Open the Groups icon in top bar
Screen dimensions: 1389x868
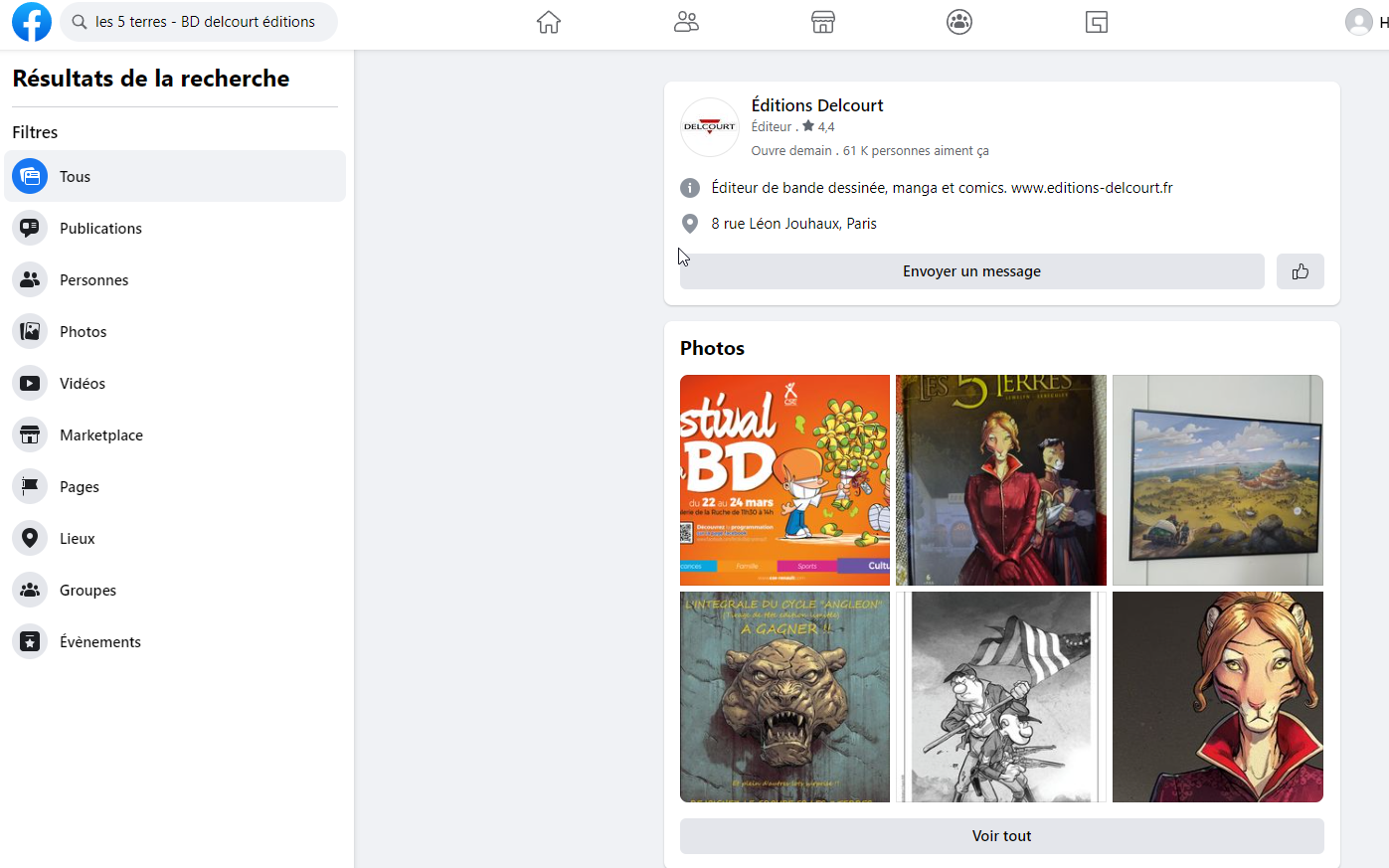959,22
